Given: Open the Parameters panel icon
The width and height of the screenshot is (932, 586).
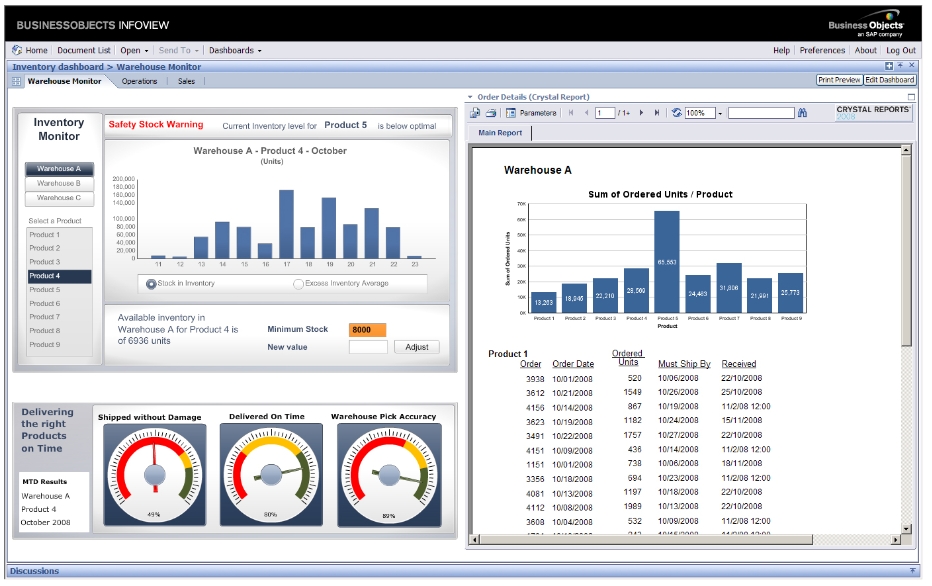Looking at the screenshot, I should click(x=511, y=112).
